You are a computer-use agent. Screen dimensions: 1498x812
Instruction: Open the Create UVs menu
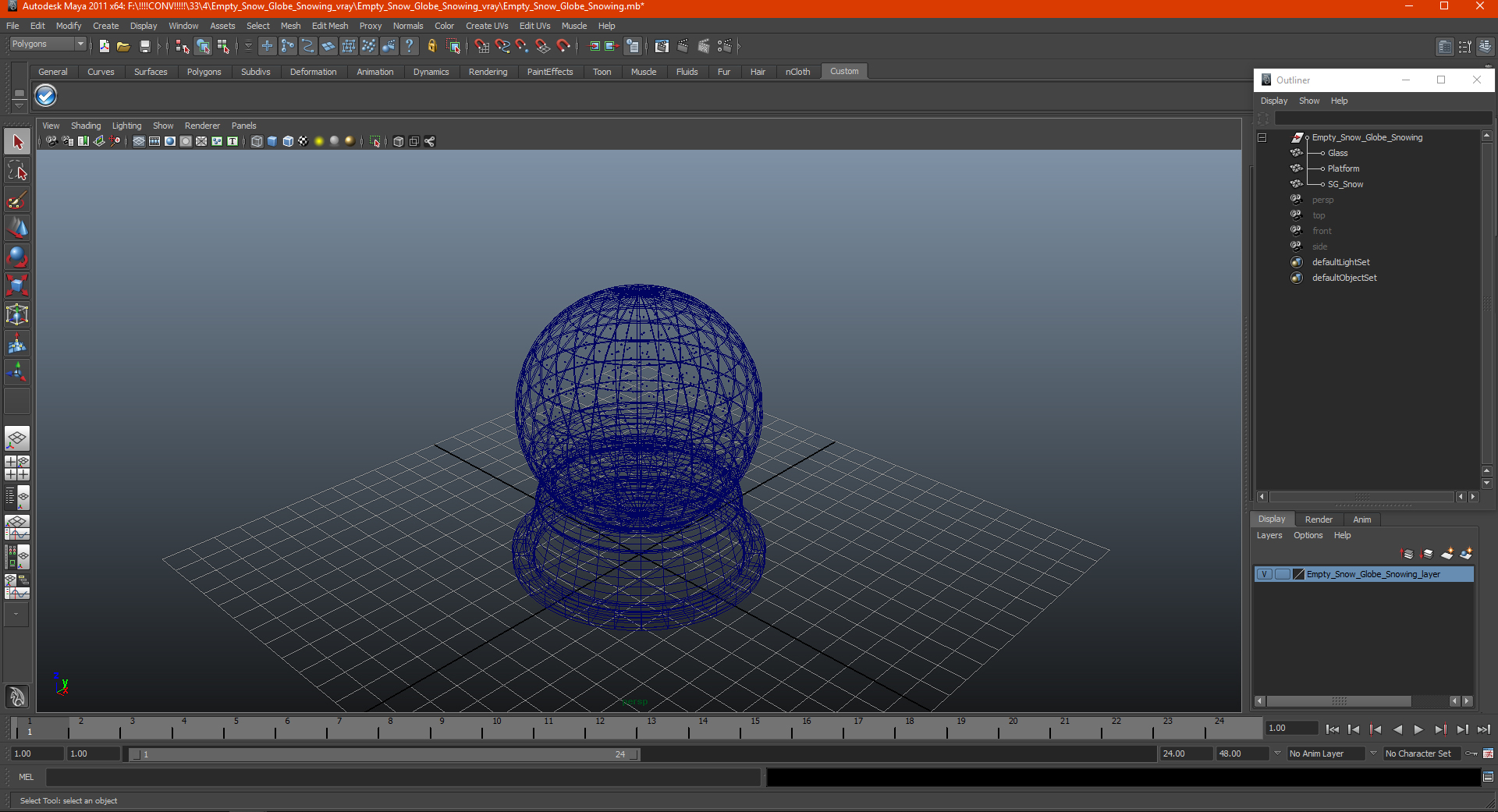(x=487, y=26)
